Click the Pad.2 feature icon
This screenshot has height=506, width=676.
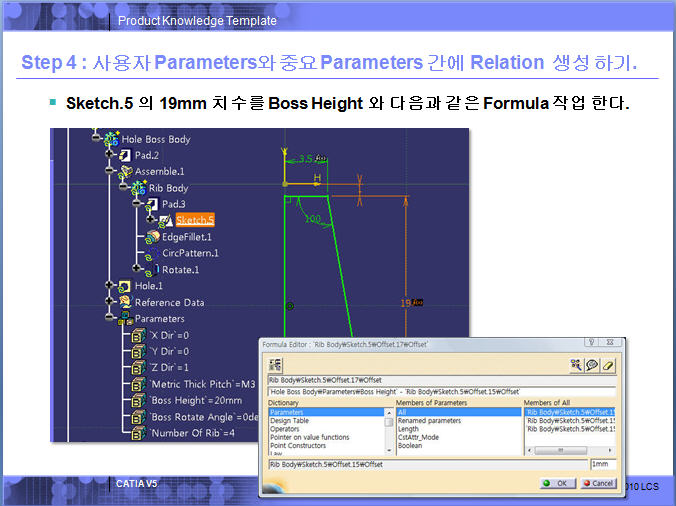point(125,156)
